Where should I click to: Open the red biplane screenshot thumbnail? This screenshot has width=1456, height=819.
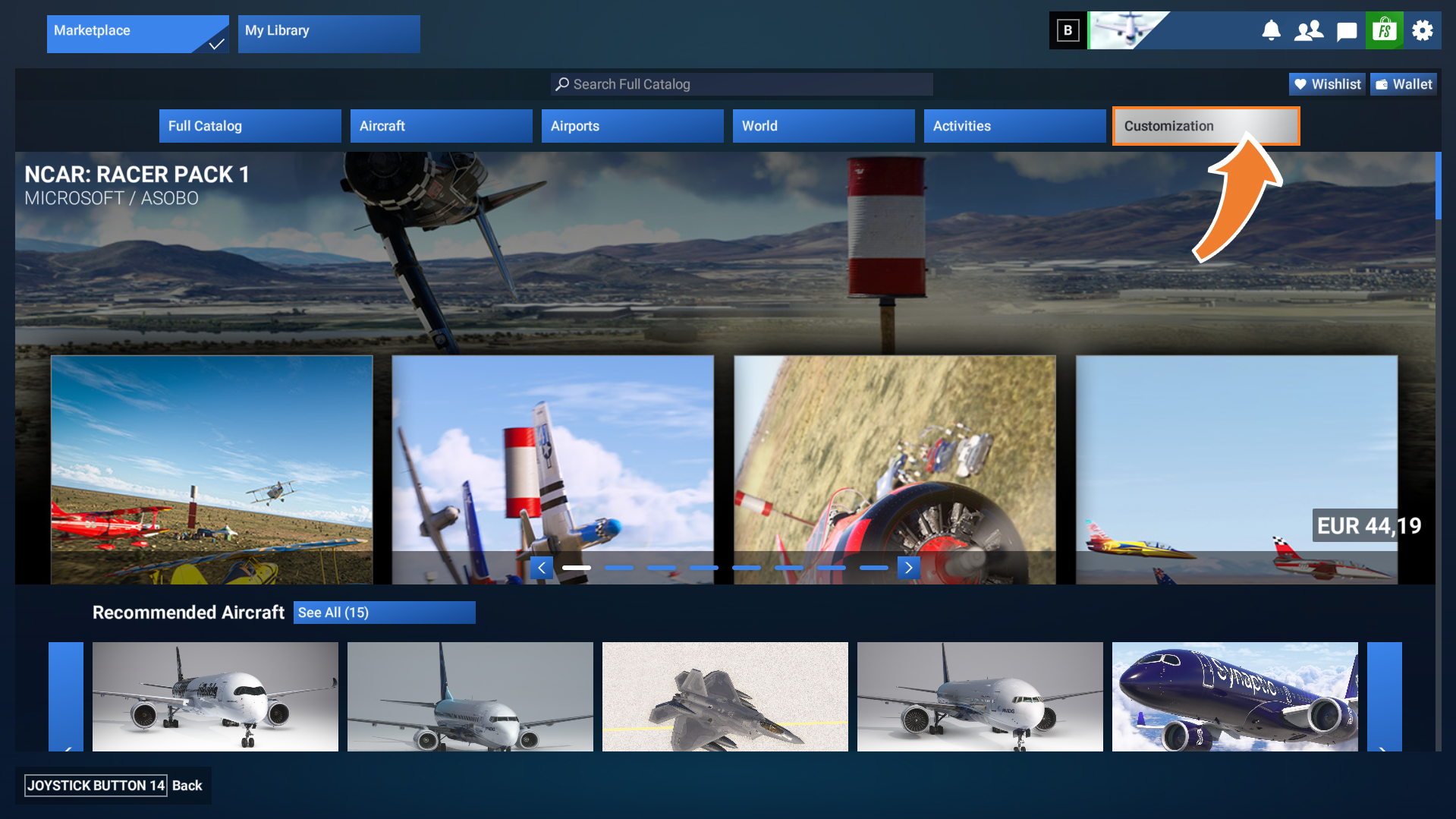pyautogui.click(x=212, y=470)
